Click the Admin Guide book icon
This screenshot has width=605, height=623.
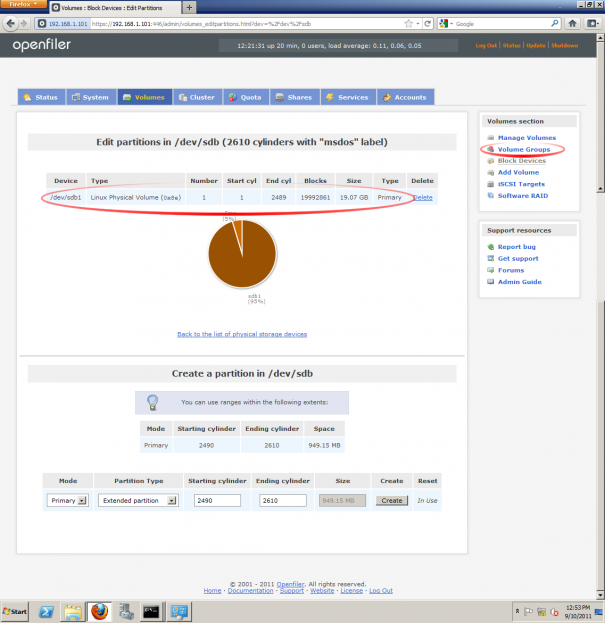[x=491, y=282]
